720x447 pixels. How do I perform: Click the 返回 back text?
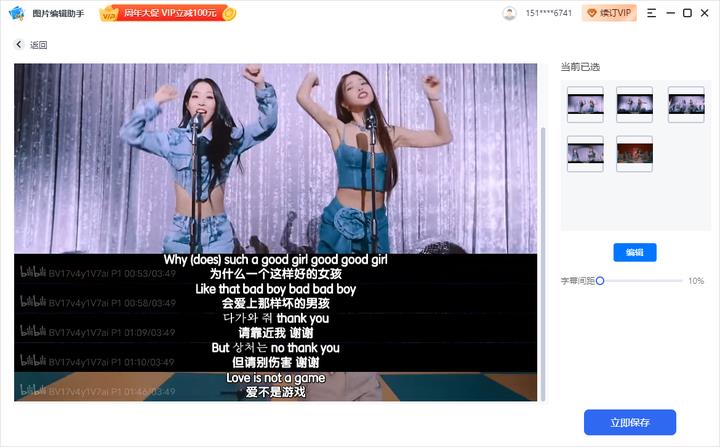(x=38, y=45)
